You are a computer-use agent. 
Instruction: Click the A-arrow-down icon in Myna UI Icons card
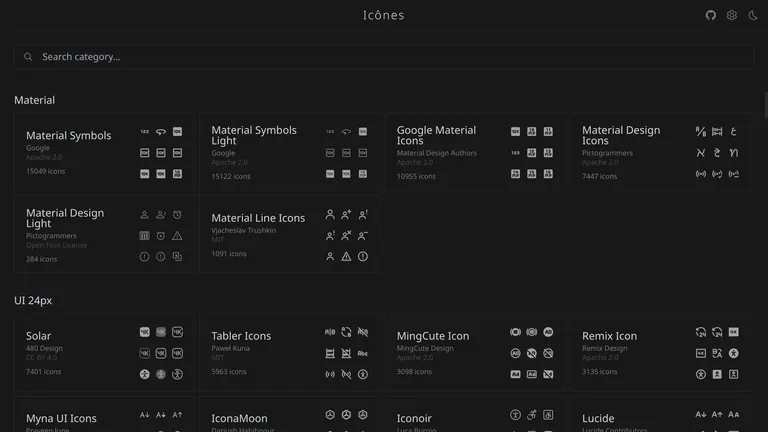[x=144, y=415]
